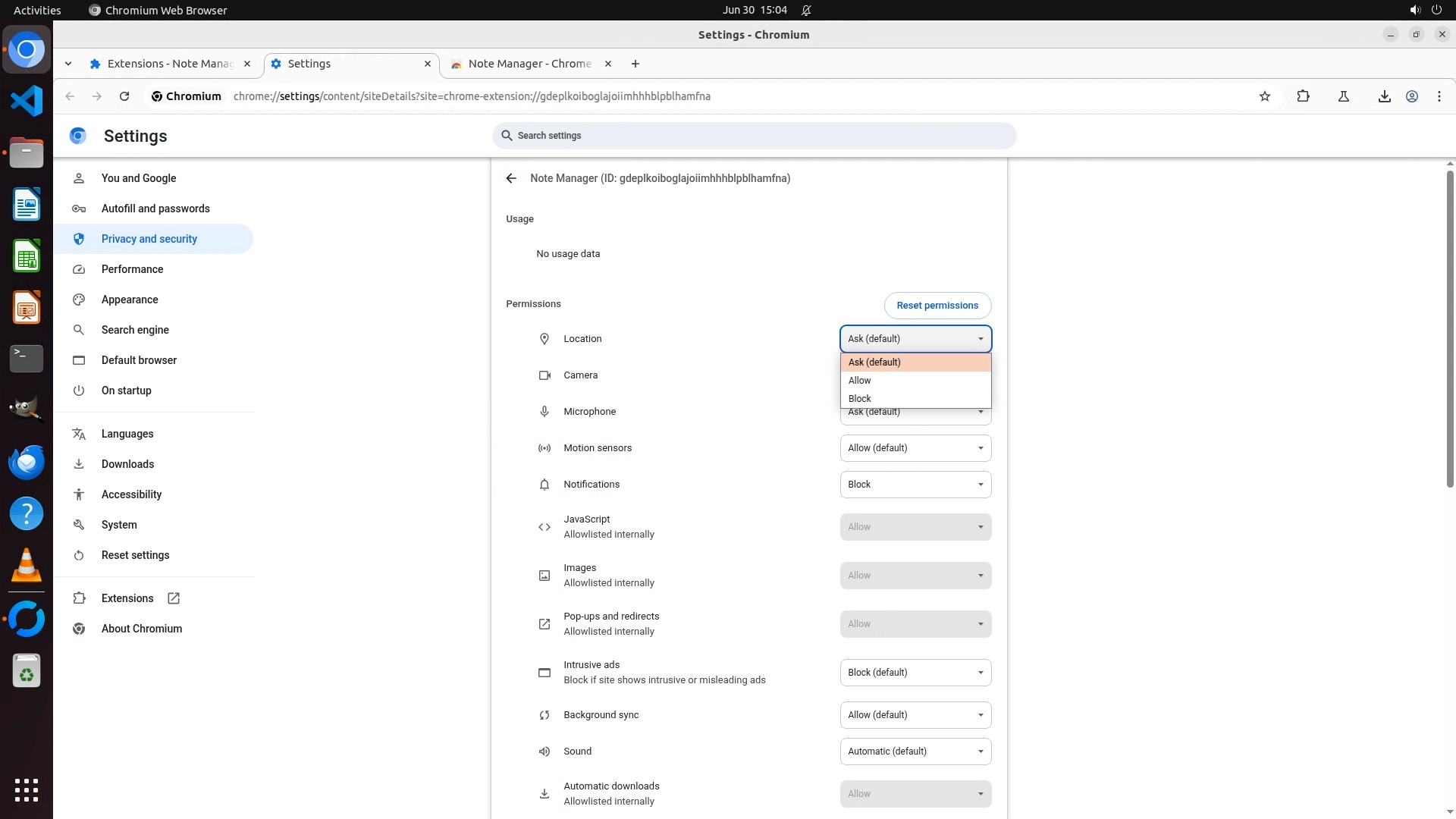The height and width of the screenshot is (819, 1456).
Task: Open the Downloads toolbar icon
Action: point(1384,96)
